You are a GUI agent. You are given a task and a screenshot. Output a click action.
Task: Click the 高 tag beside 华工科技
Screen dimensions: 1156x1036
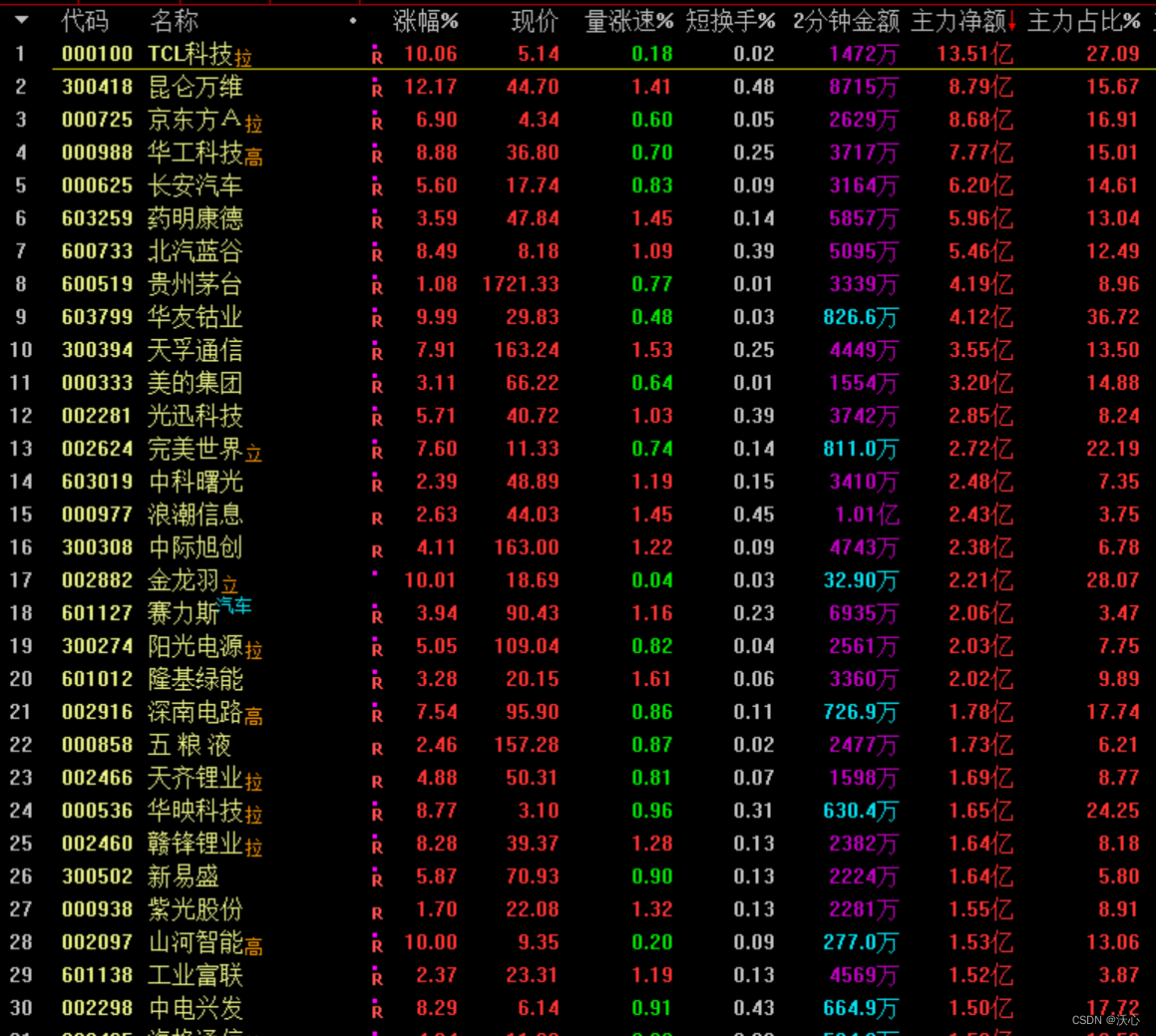click(x=253, y=157)
